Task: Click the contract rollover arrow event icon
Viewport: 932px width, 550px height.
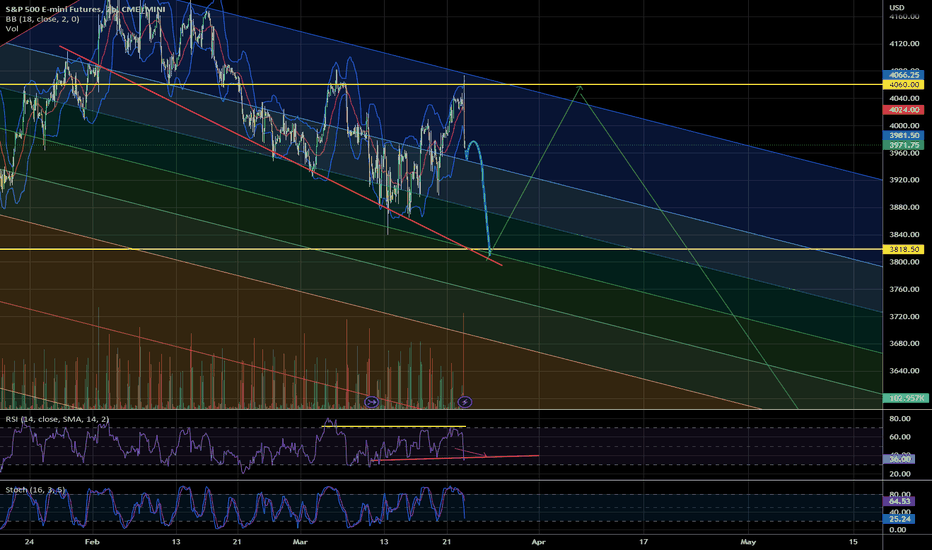Action: pos(371,403)
